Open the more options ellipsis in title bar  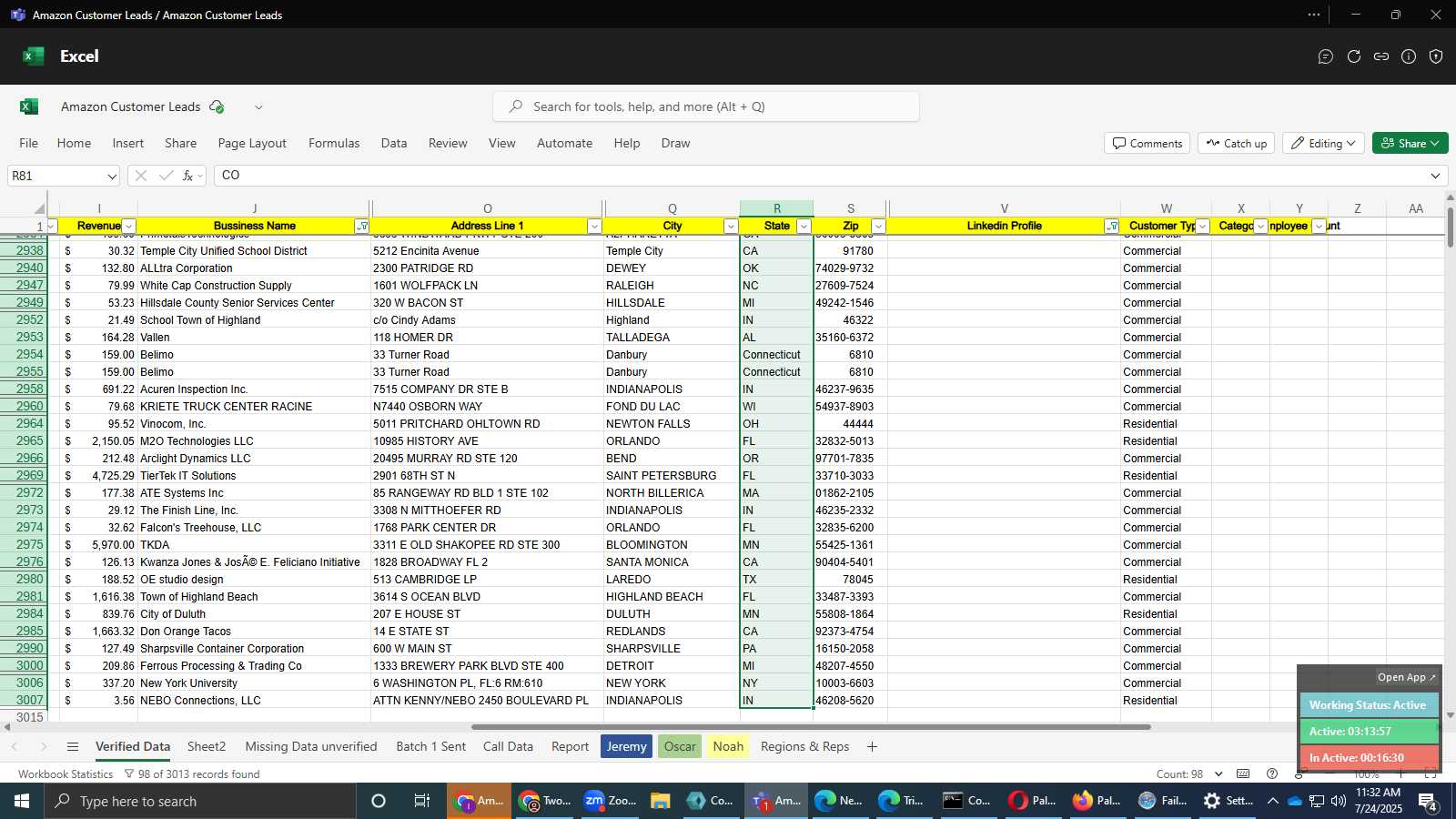click(x=1314, y=15)
